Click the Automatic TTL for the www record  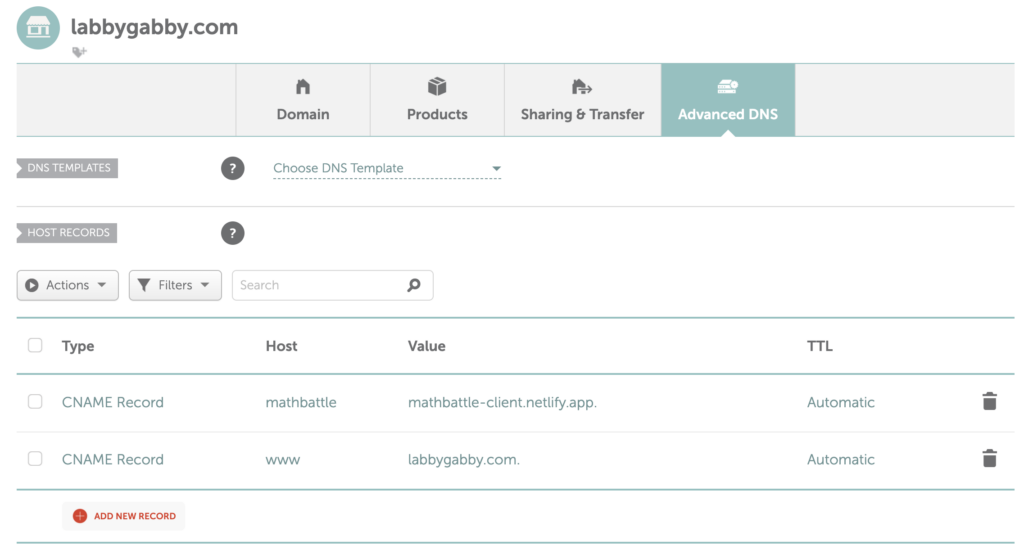click(x=840, y=460)
